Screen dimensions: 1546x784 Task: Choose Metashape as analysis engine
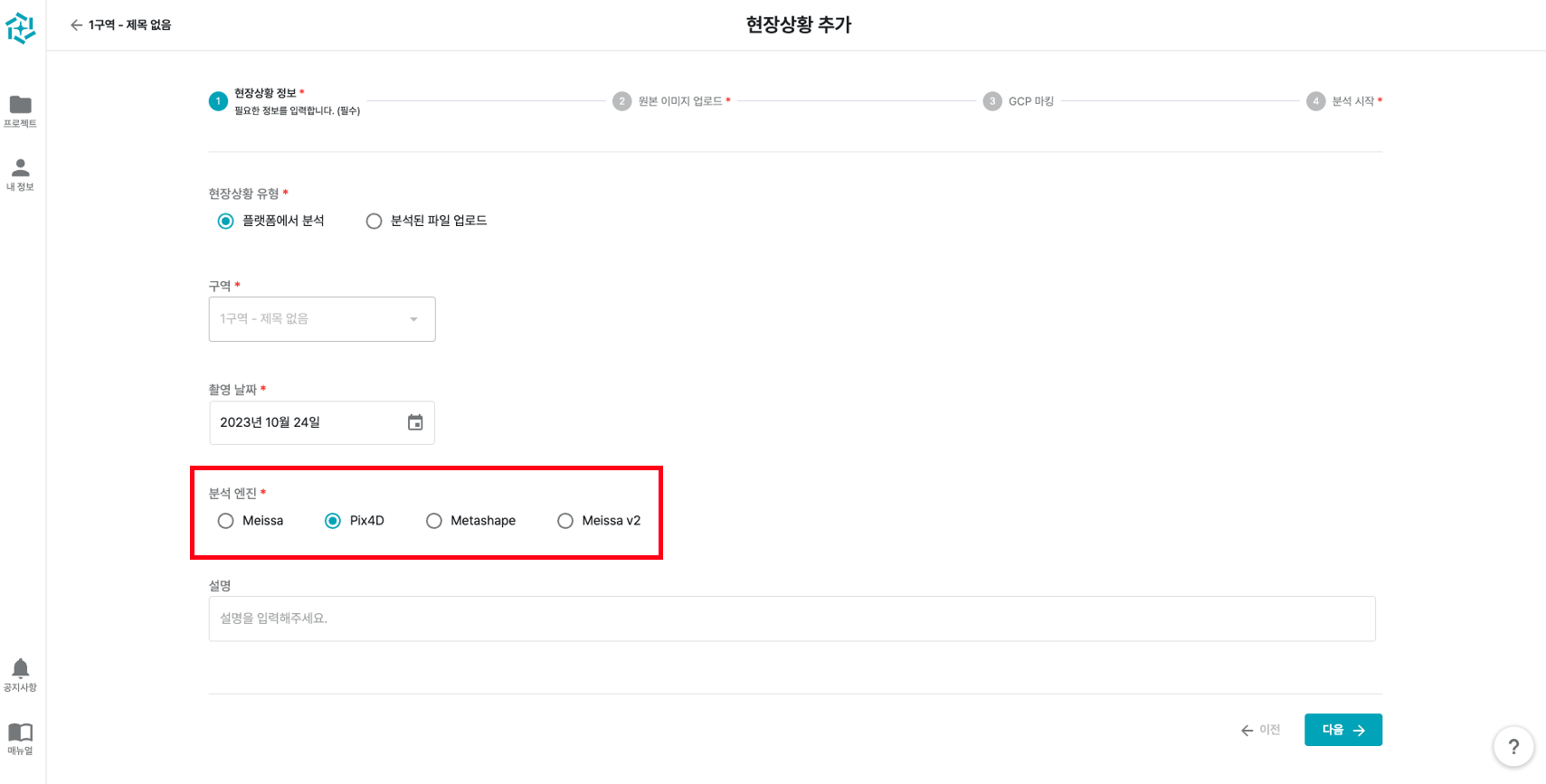(x=434, y=521)
